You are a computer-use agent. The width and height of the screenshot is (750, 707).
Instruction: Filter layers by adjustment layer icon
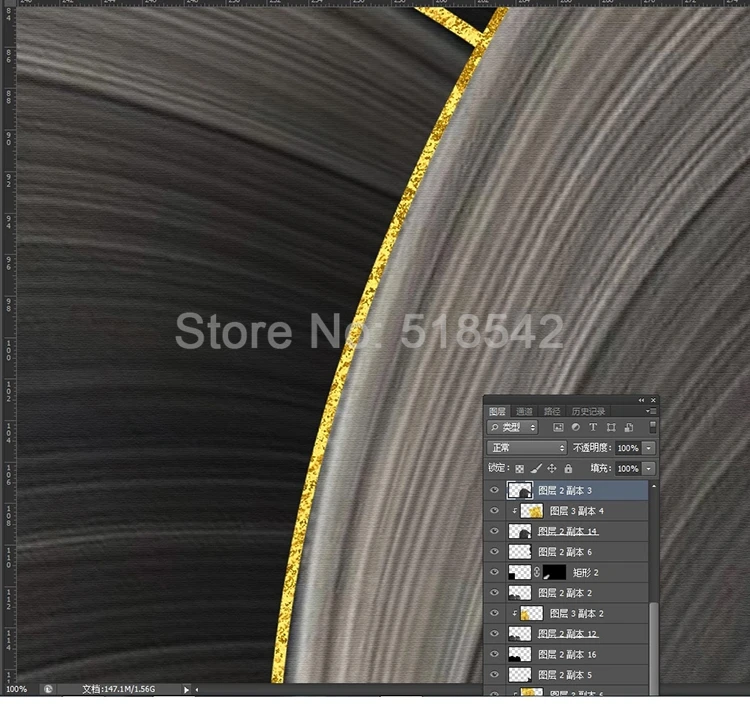coord(575,427)
